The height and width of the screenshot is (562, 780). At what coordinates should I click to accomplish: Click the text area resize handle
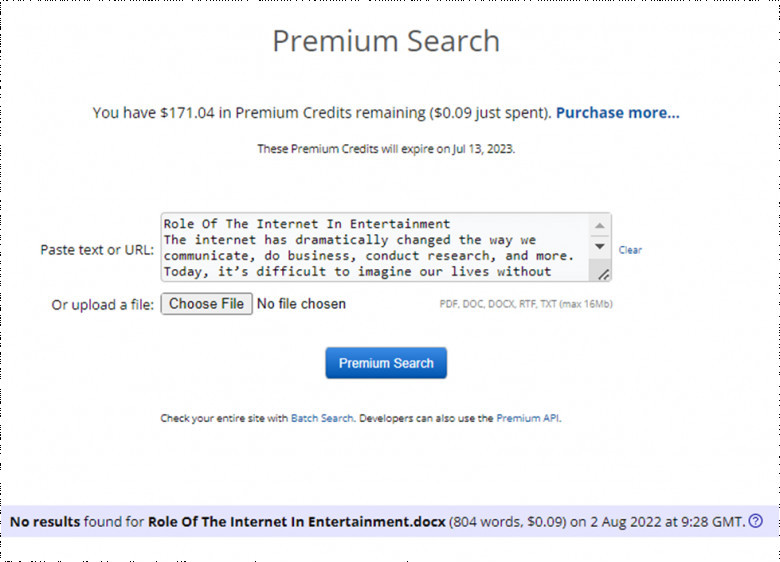point(603,273)
